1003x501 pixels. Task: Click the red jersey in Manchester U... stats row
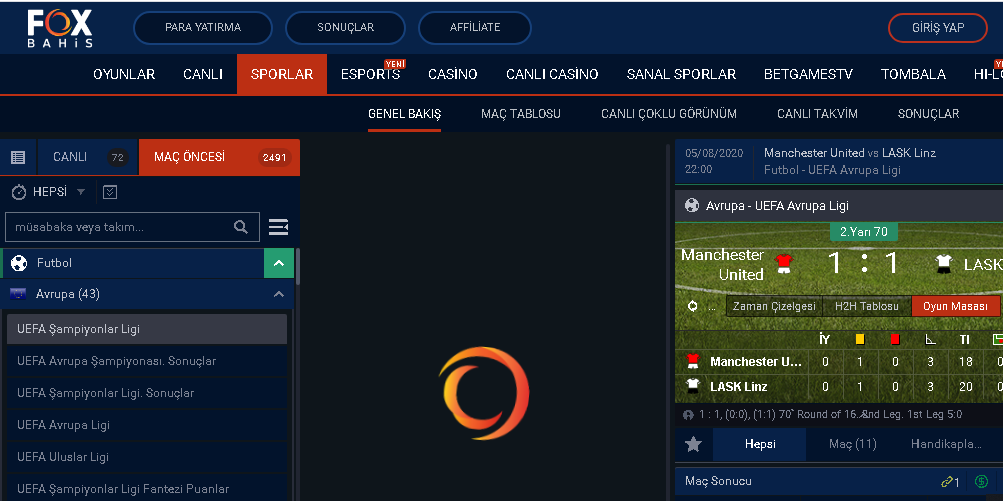coord(692,361)
